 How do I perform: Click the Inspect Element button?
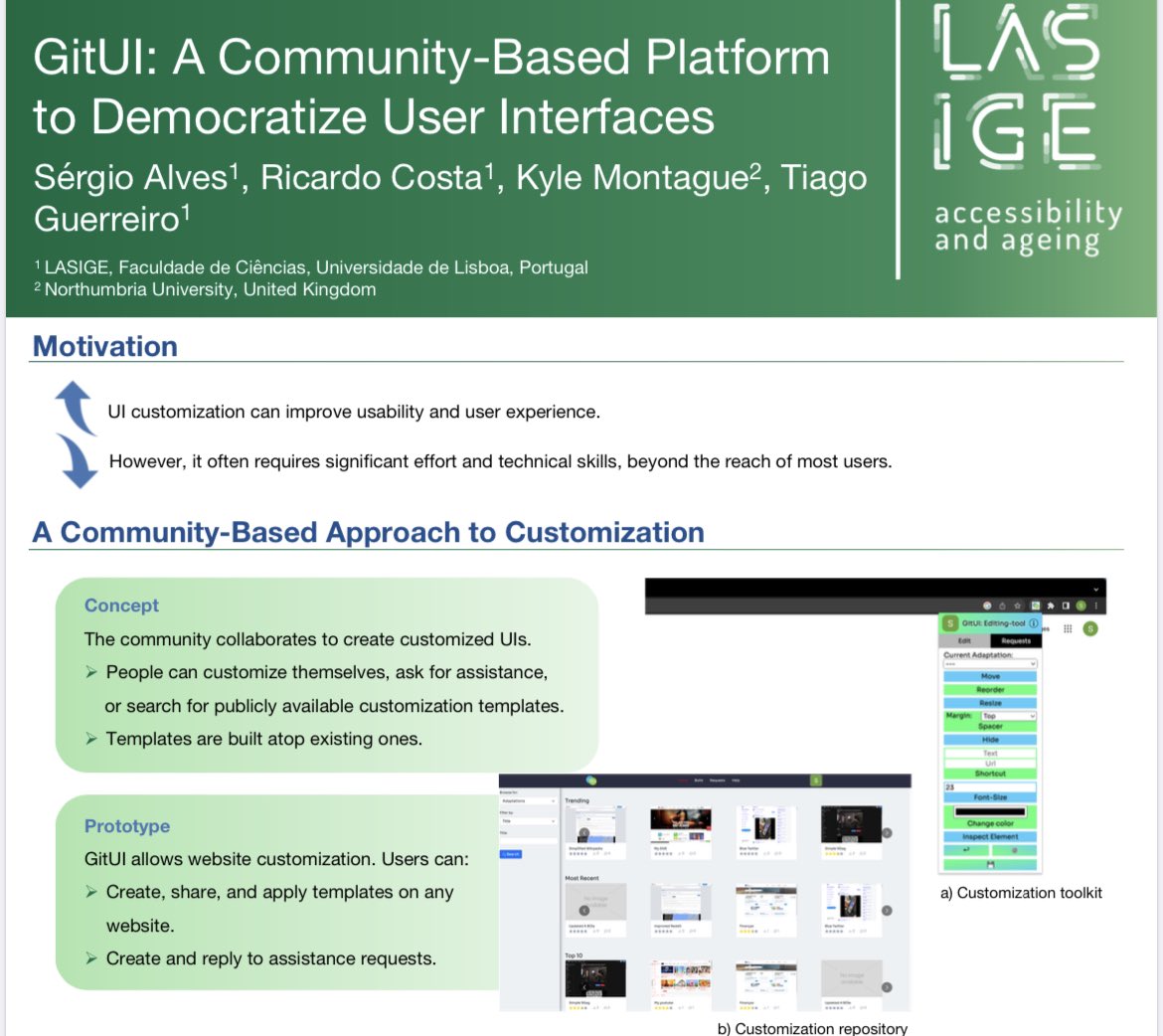[990, 836]
